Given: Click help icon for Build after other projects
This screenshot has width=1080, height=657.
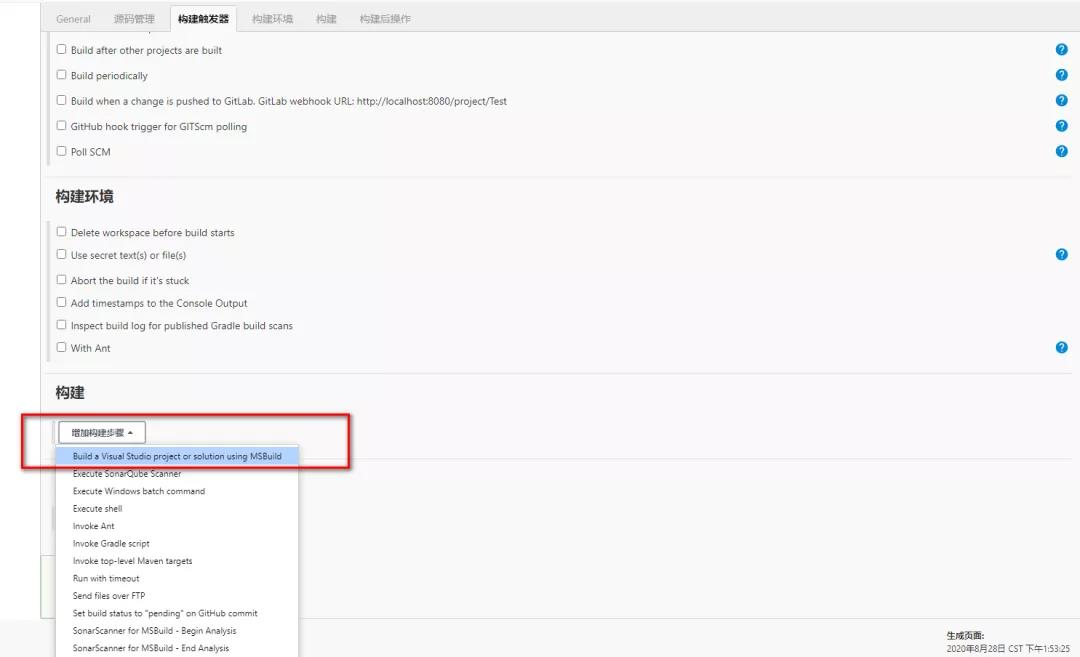Looking at the screenshot, I should (1061, 49).
